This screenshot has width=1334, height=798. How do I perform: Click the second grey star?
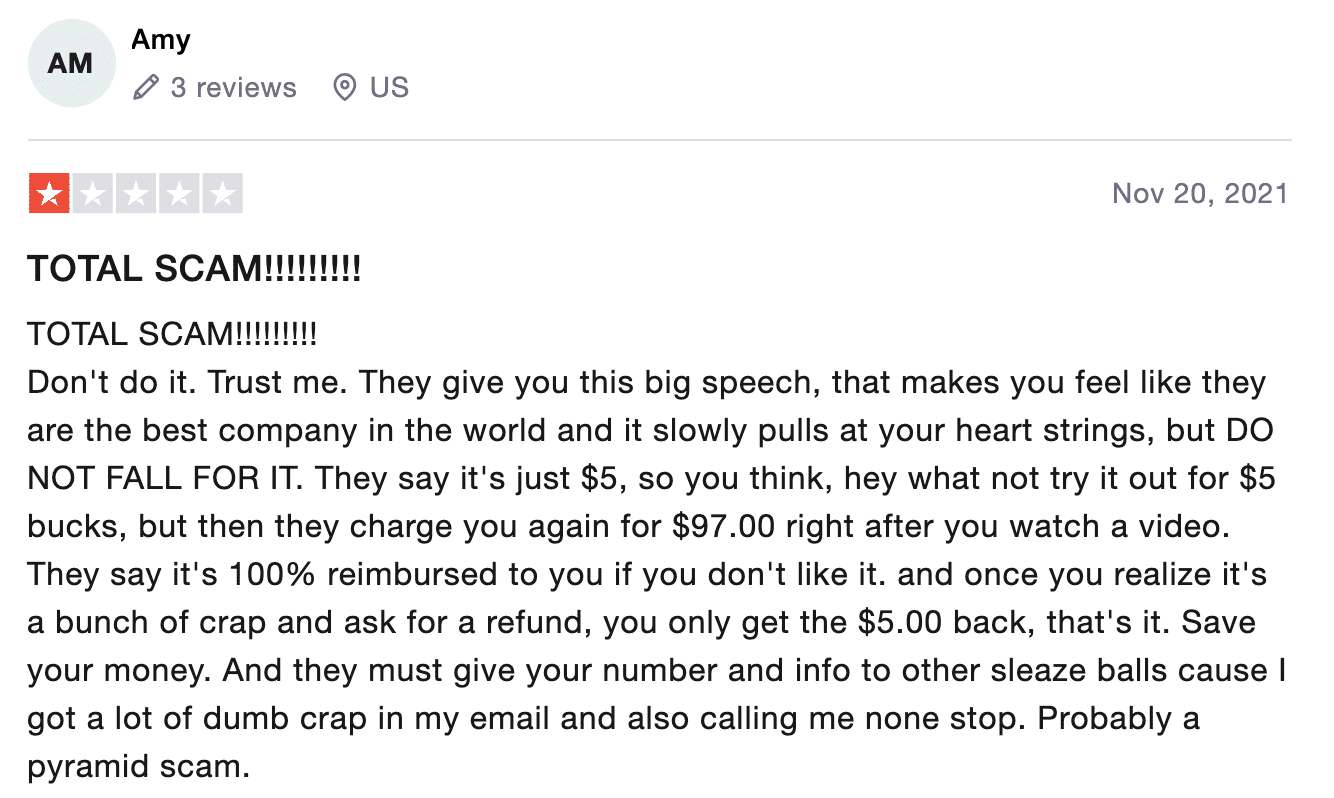click(x=93, y=193)
